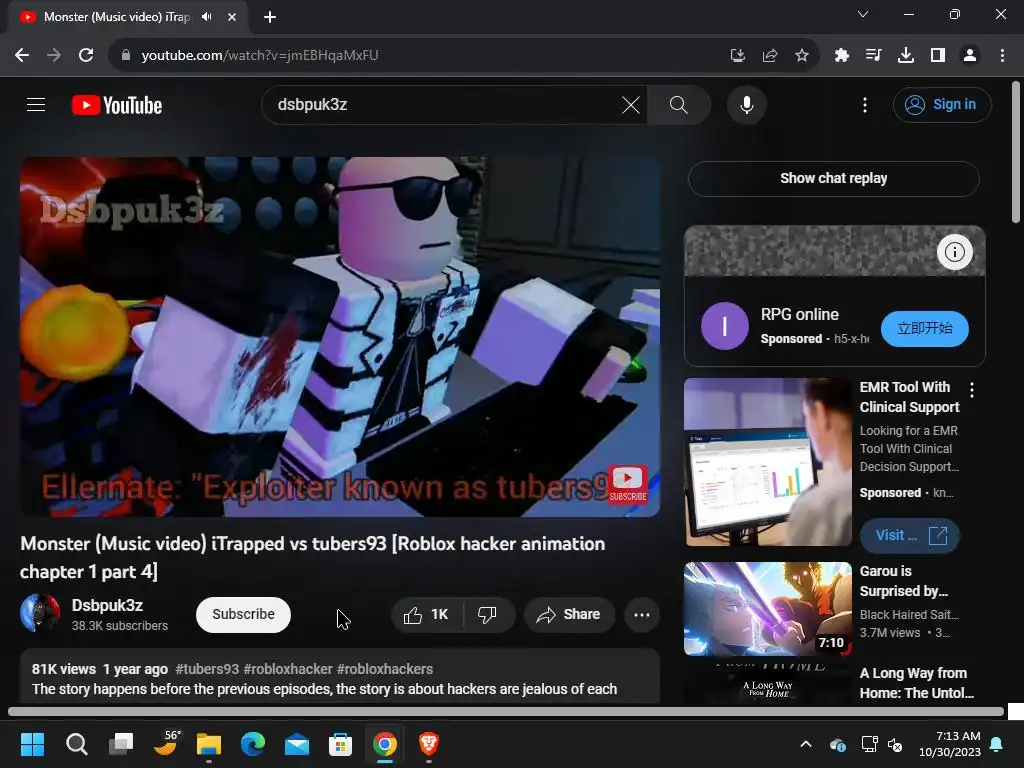
Task: Open Dsbpuk3z channel name link
Action: tap(107, 605)
